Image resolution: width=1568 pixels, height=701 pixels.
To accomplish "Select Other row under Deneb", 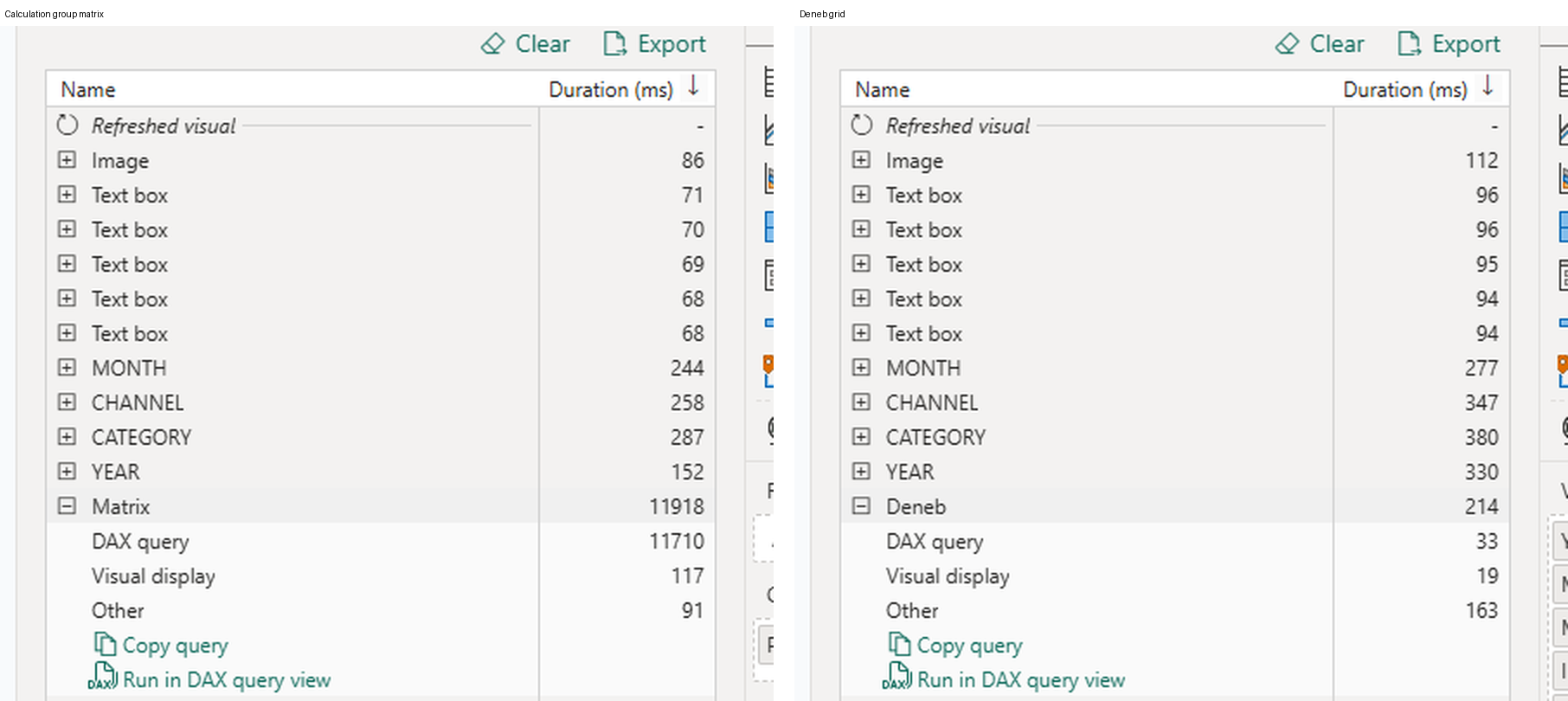I will point(1175,611).
